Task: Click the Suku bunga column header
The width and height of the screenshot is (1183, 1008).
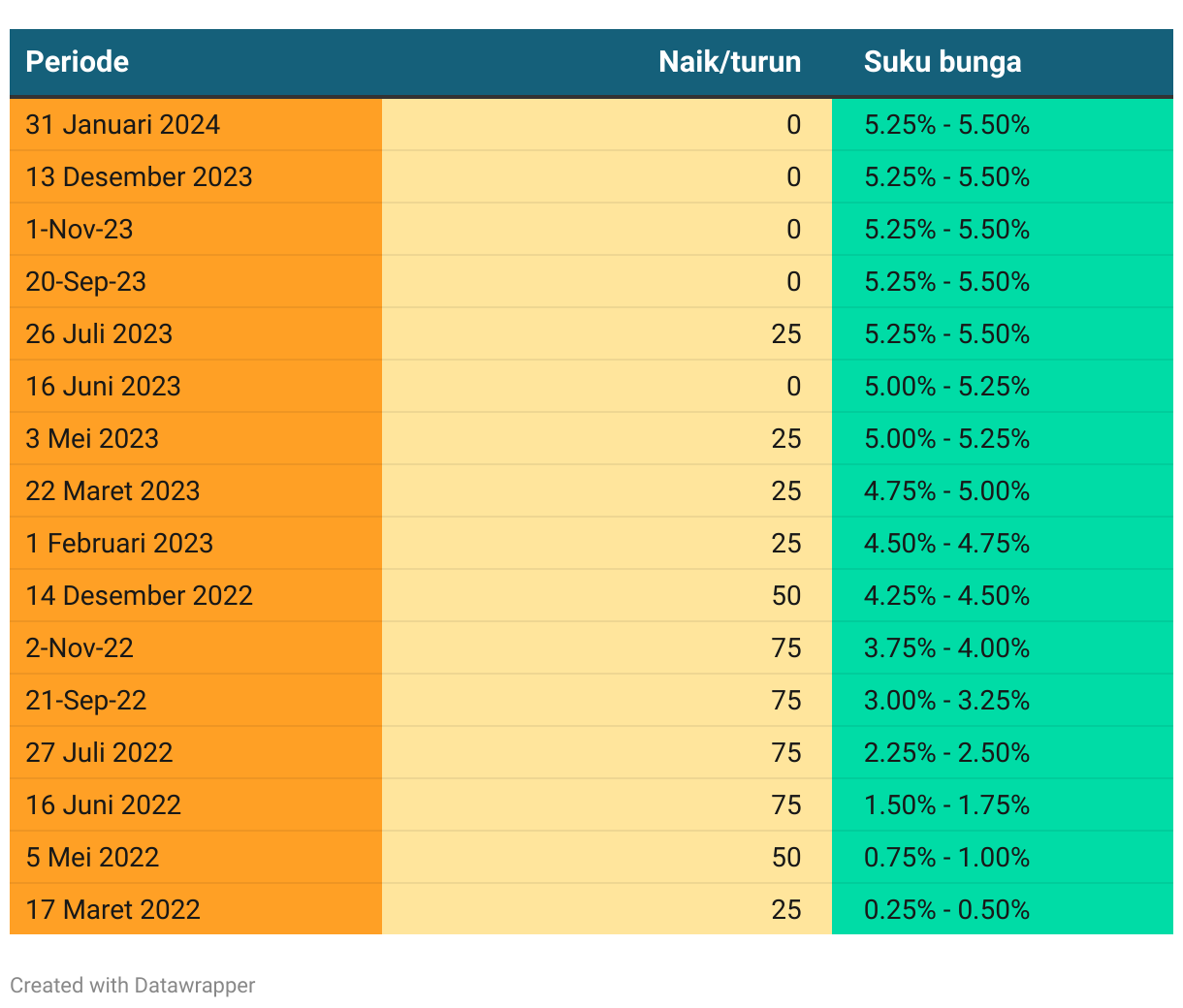Action: 942,62
